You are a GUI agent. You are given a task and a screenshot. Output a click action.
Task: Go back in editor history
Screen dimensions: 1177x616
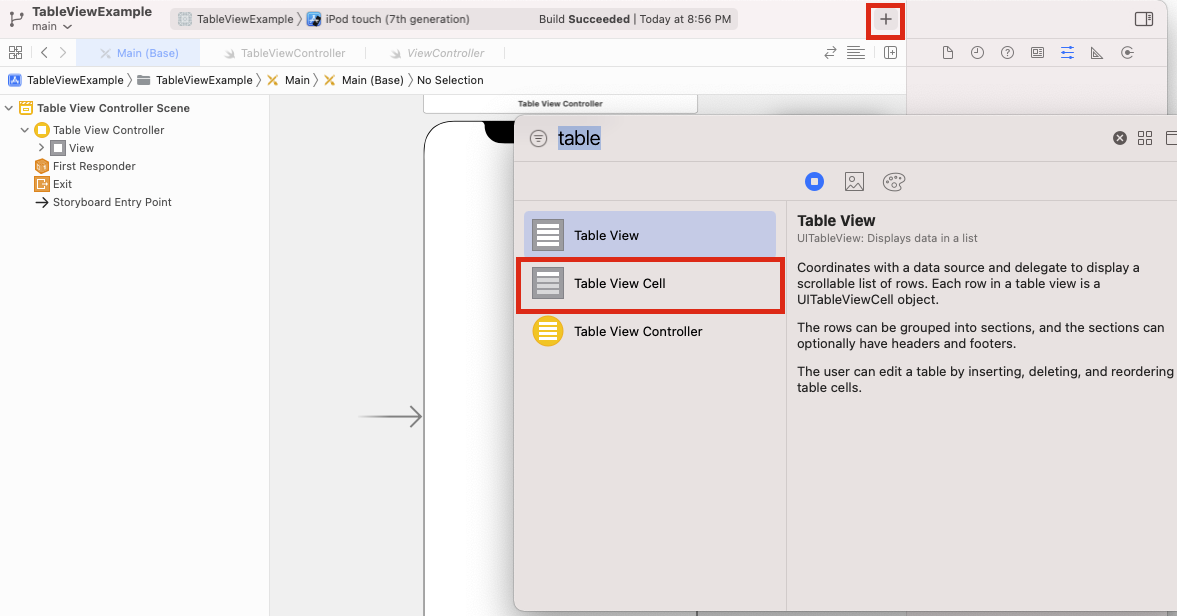click(44, 53)
